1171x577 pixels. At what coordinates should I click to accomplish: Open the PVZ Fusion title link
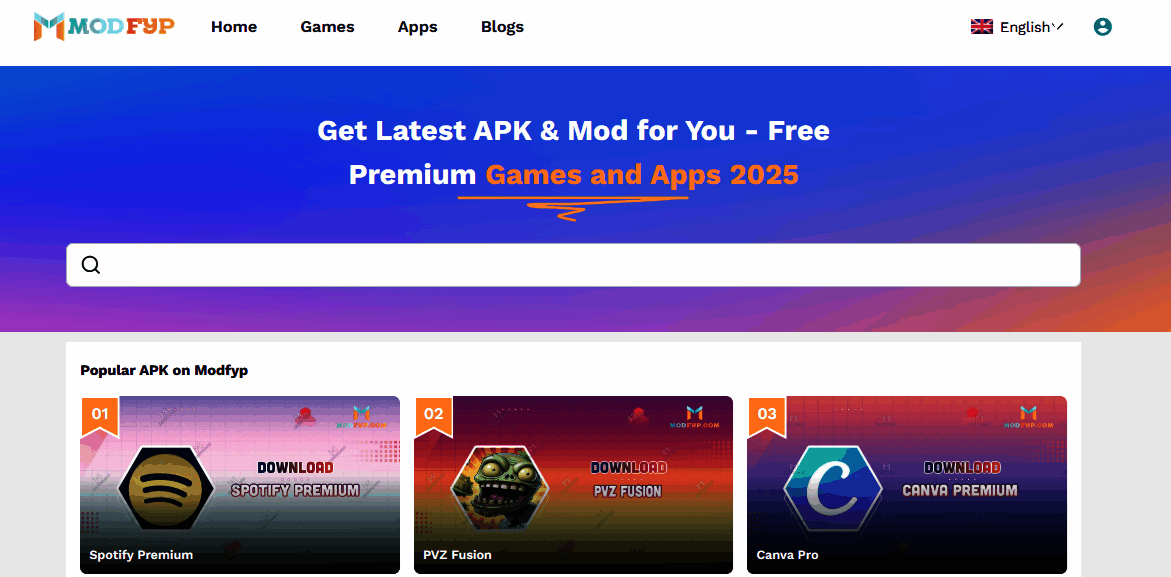pyautogui.click(x=457, y=555)
